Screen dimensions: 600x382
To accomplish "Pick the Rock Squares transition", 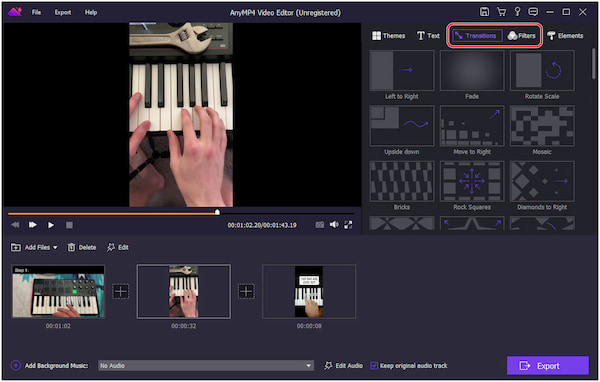I will (472, 181).
